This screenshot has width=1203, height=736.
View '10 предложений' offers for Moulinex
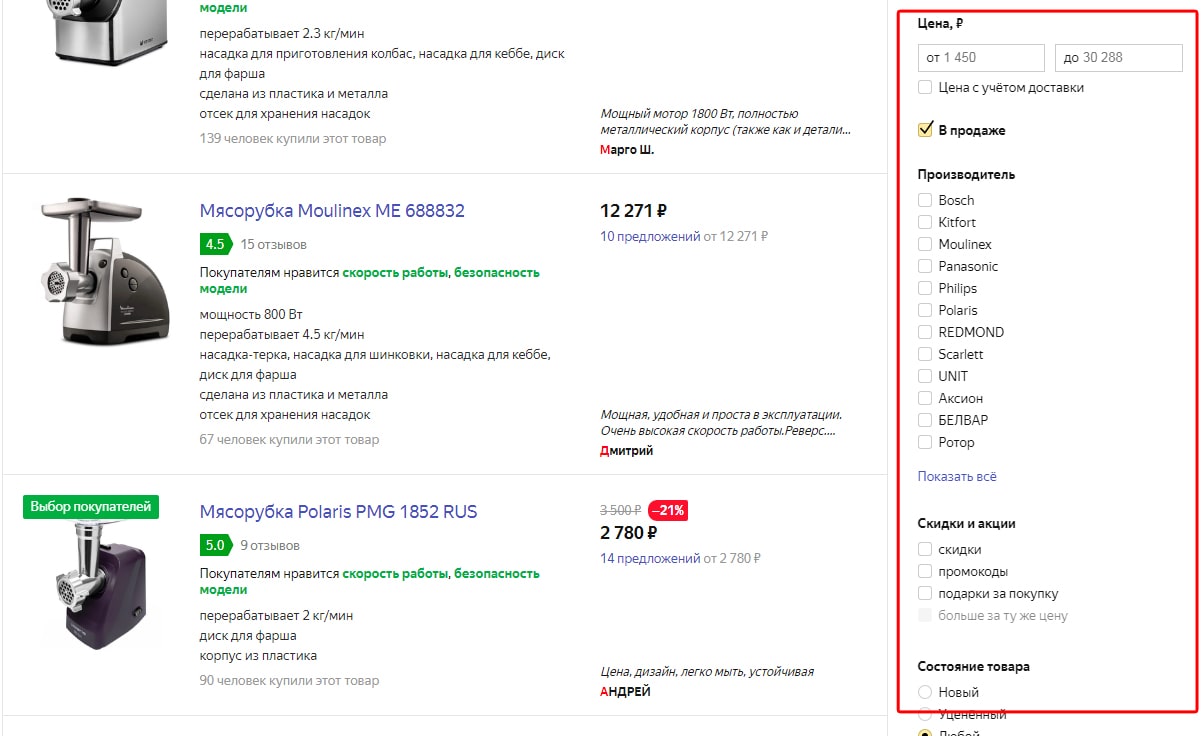click(650, 237)
